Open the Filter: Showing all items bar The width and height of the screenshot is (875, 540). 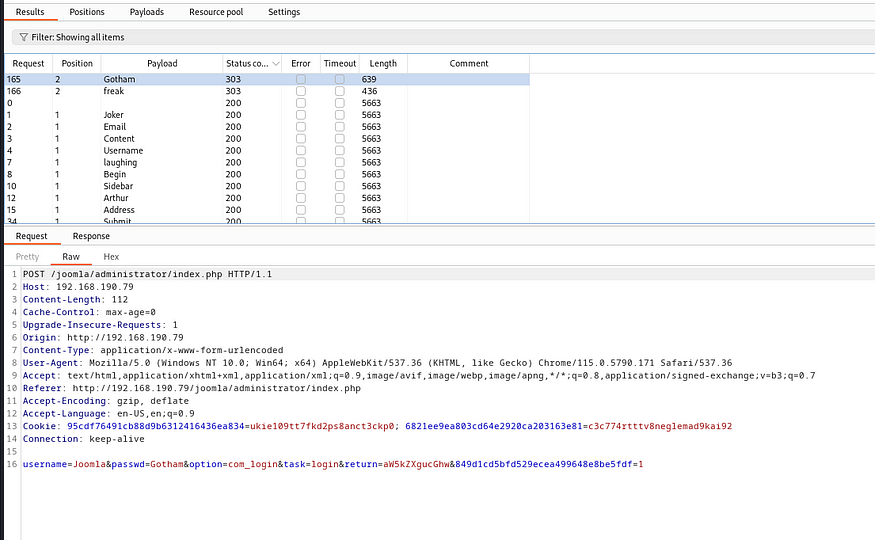point(444,37)
